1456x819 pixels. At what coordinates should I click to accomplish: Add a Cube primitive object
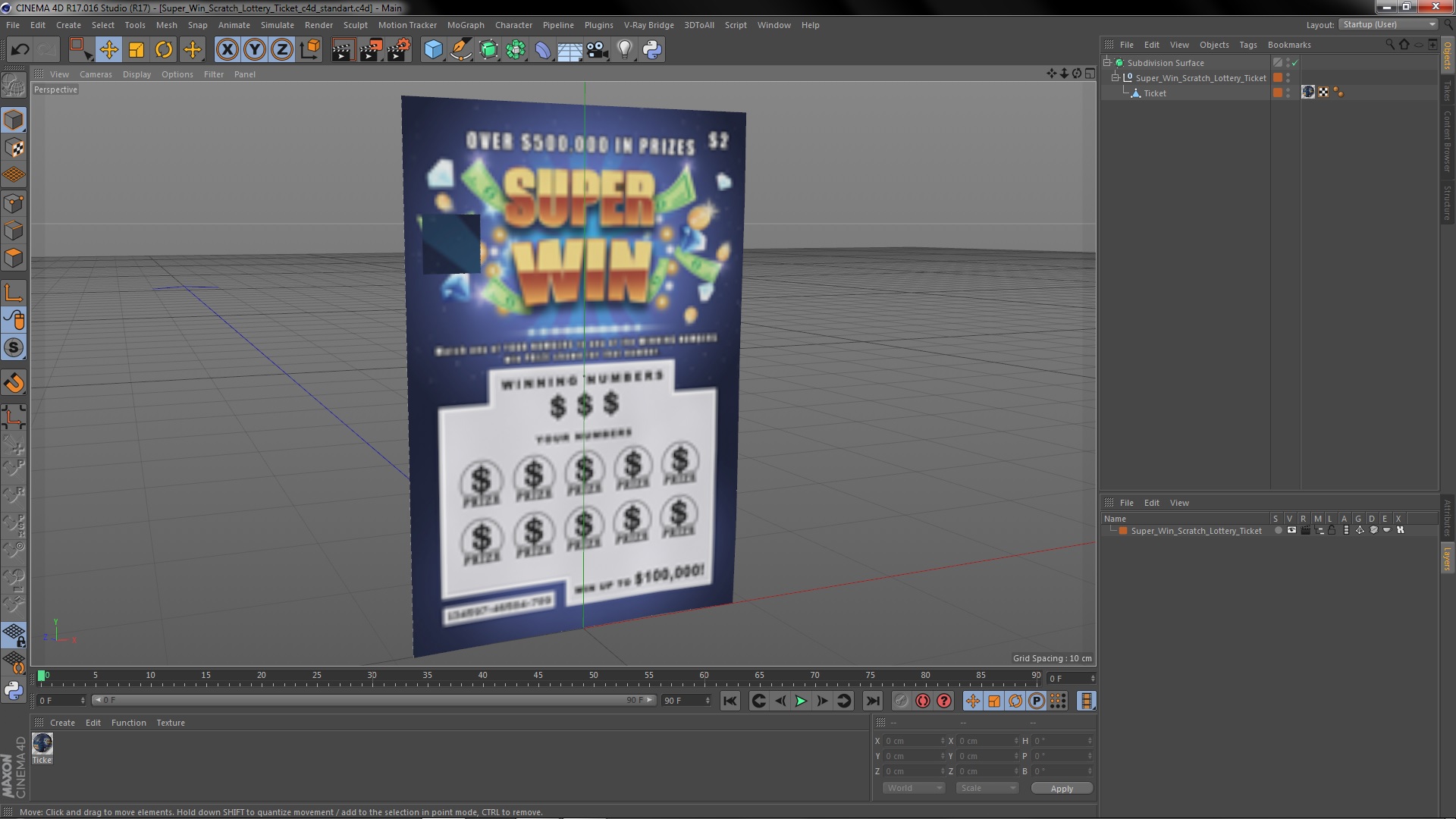pos(433,50)
